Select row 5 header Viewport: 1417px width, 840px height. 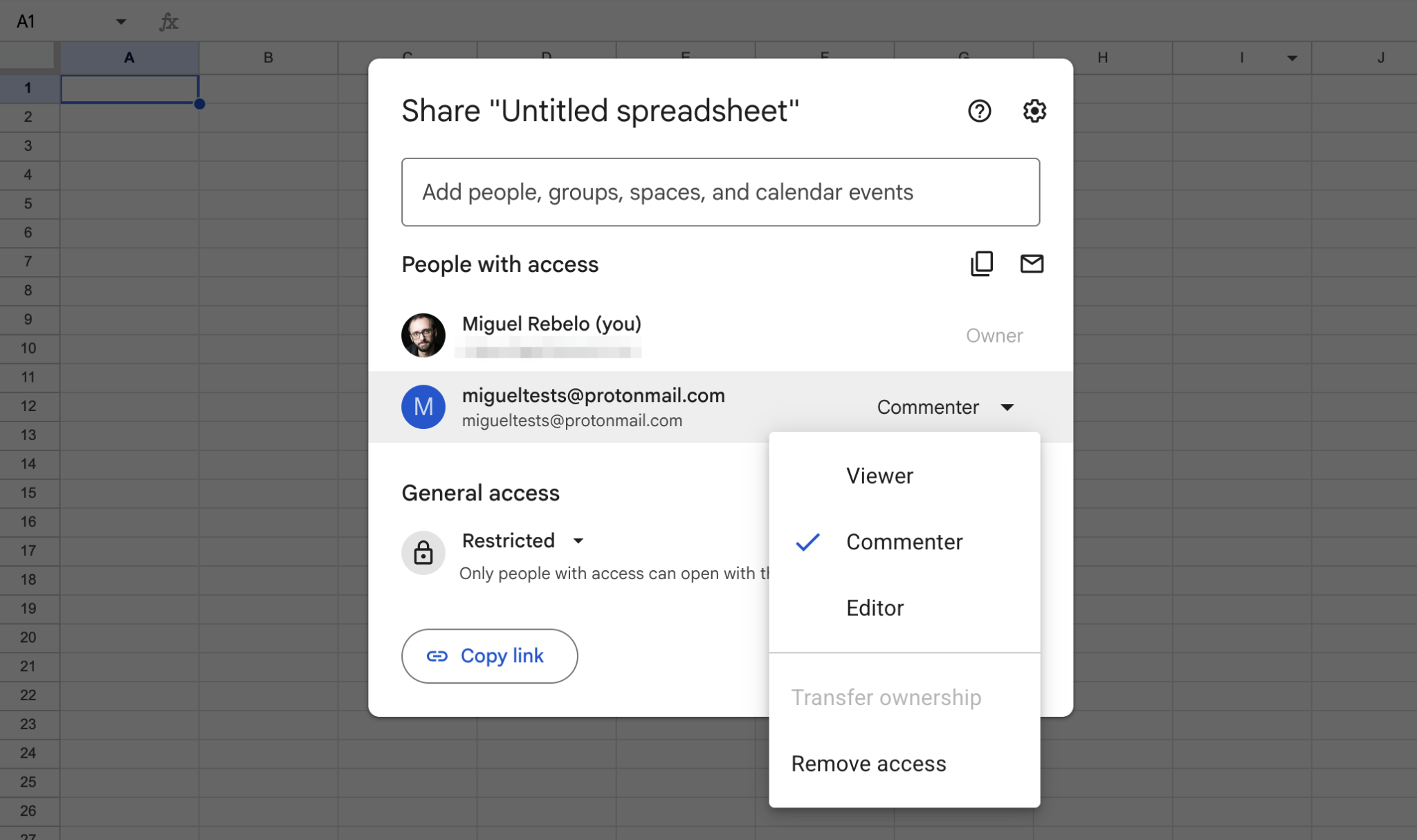(28, 203)
